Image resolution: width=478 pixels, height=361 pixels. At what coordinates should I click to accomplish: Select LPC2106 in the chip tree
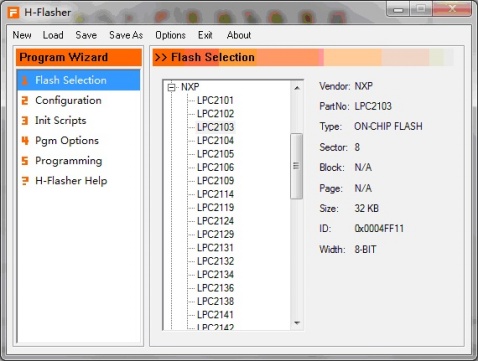click(x=215, y=167)
